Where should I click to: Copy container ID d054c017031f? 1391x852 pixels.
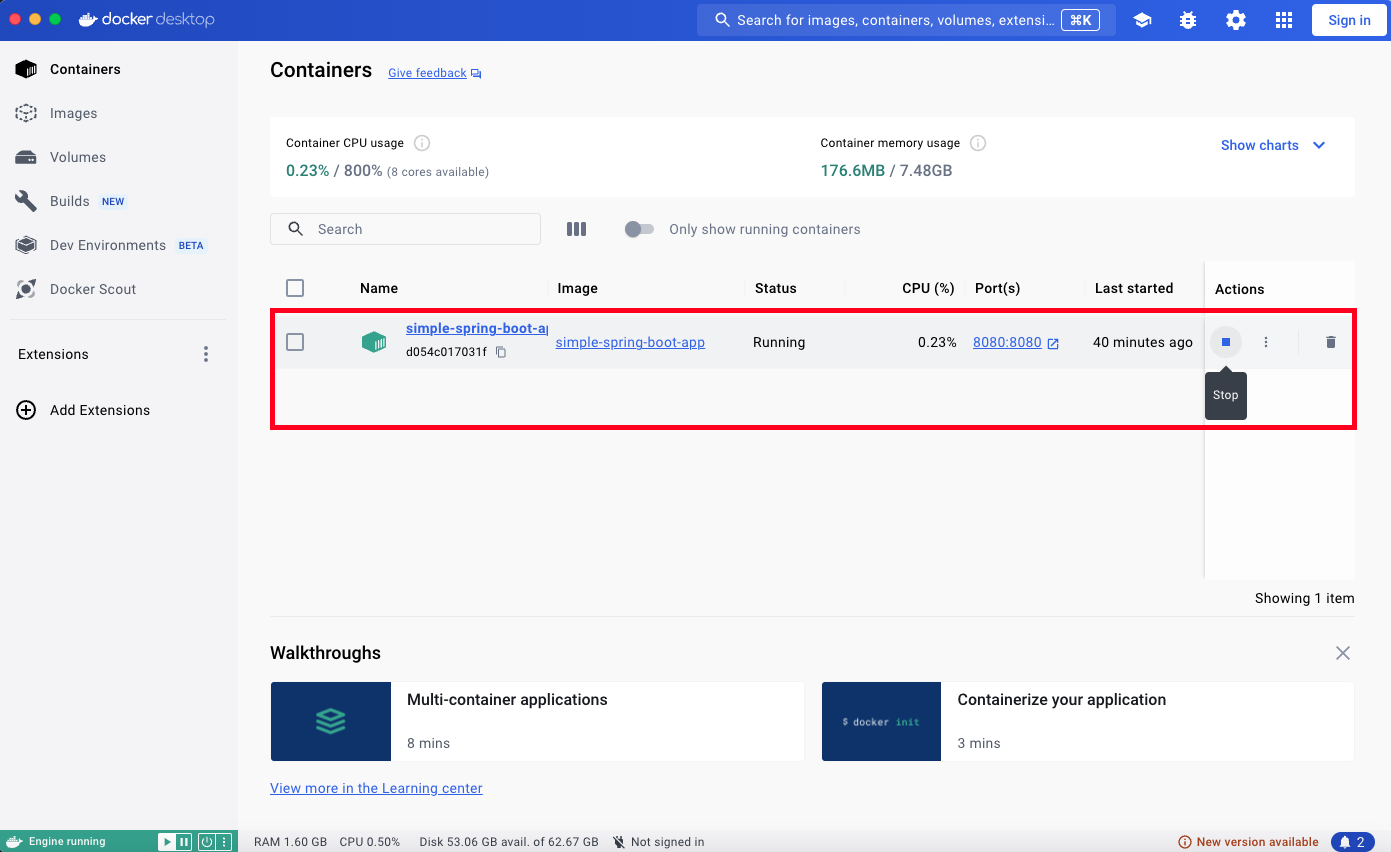tap(501, 352)
